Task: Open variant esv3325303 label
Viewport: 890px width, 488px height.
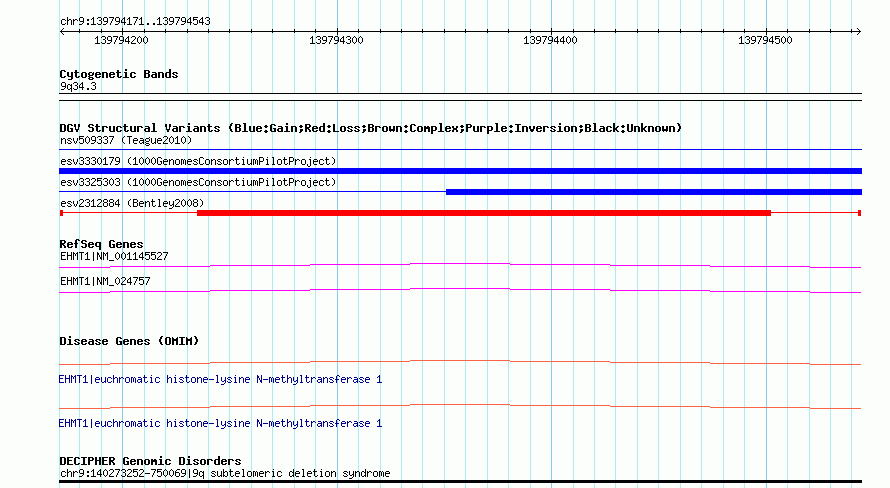Action: pyautogui.click(x=198, y=182)
